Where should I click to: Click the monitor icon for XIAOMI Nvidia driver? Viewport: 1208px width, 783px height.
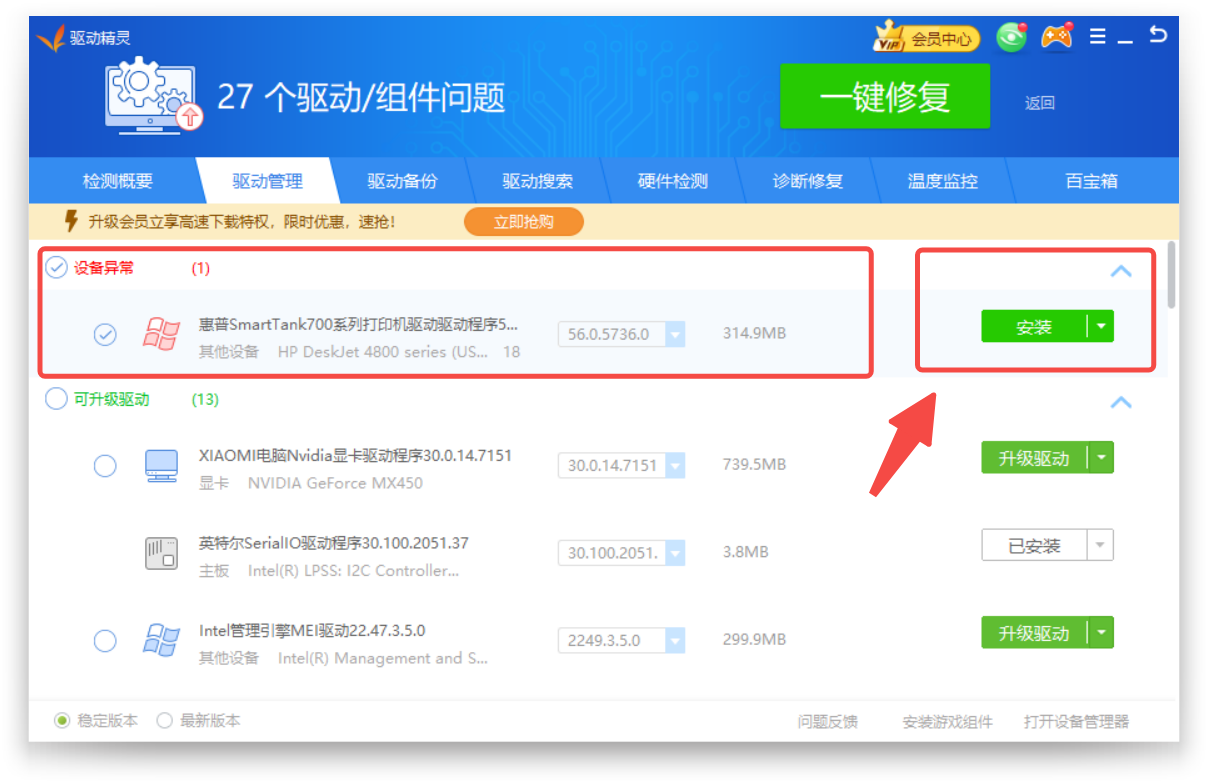point(161,465)
